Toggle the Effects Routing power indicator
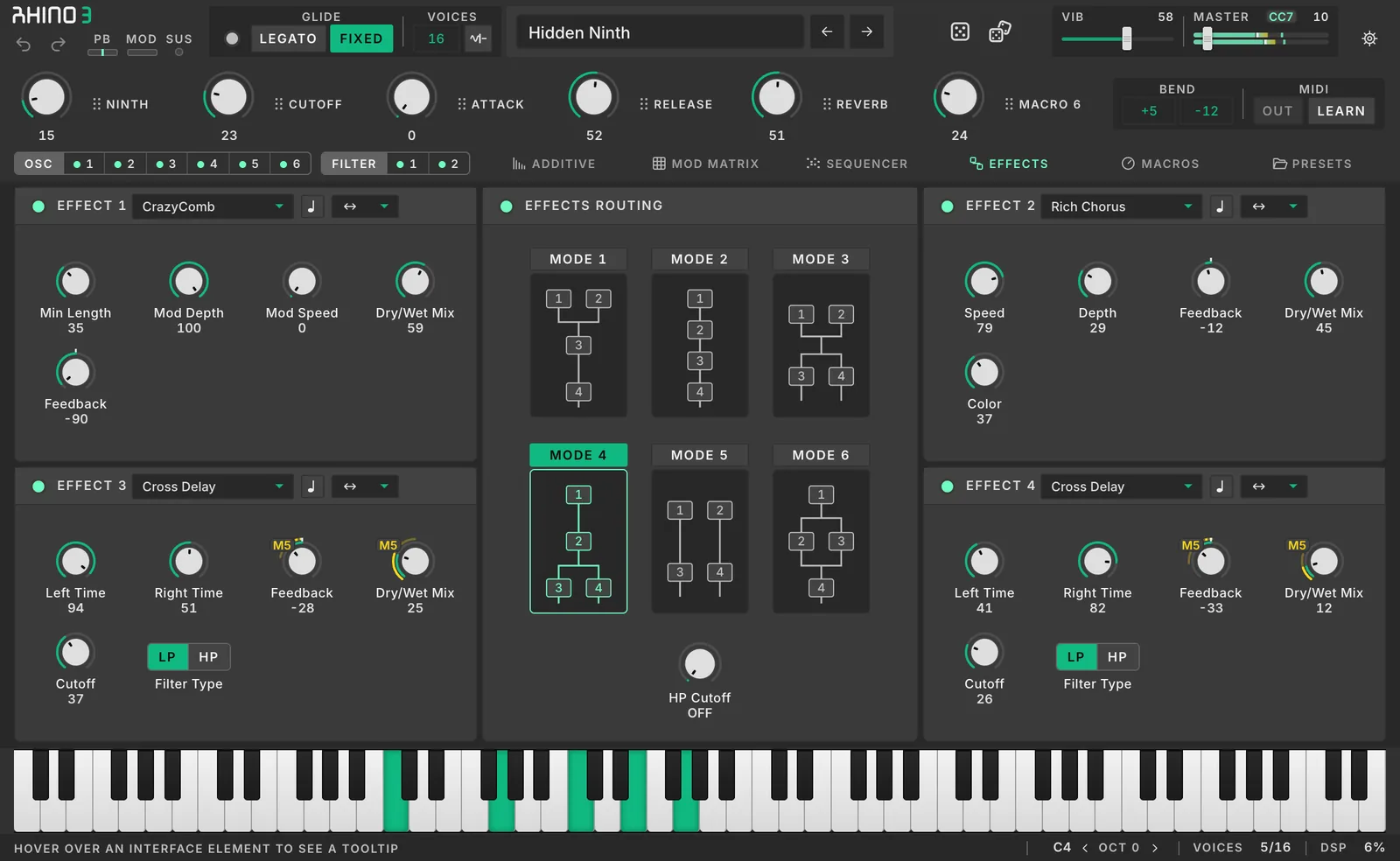This screenshot has height=861, width=1400. [x=506, y=206]
